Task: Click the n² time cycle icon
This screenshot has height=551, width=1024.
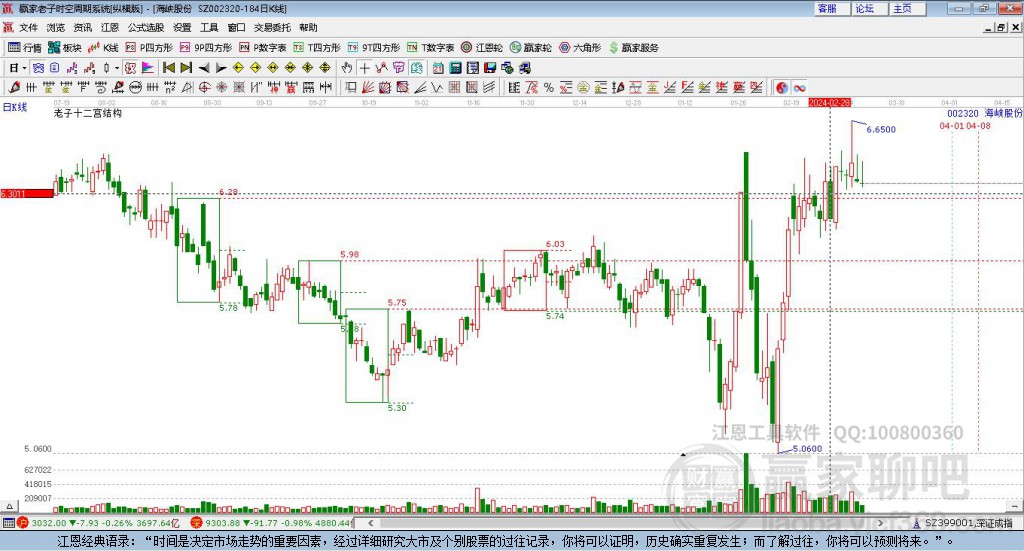Action: [170, 87]
